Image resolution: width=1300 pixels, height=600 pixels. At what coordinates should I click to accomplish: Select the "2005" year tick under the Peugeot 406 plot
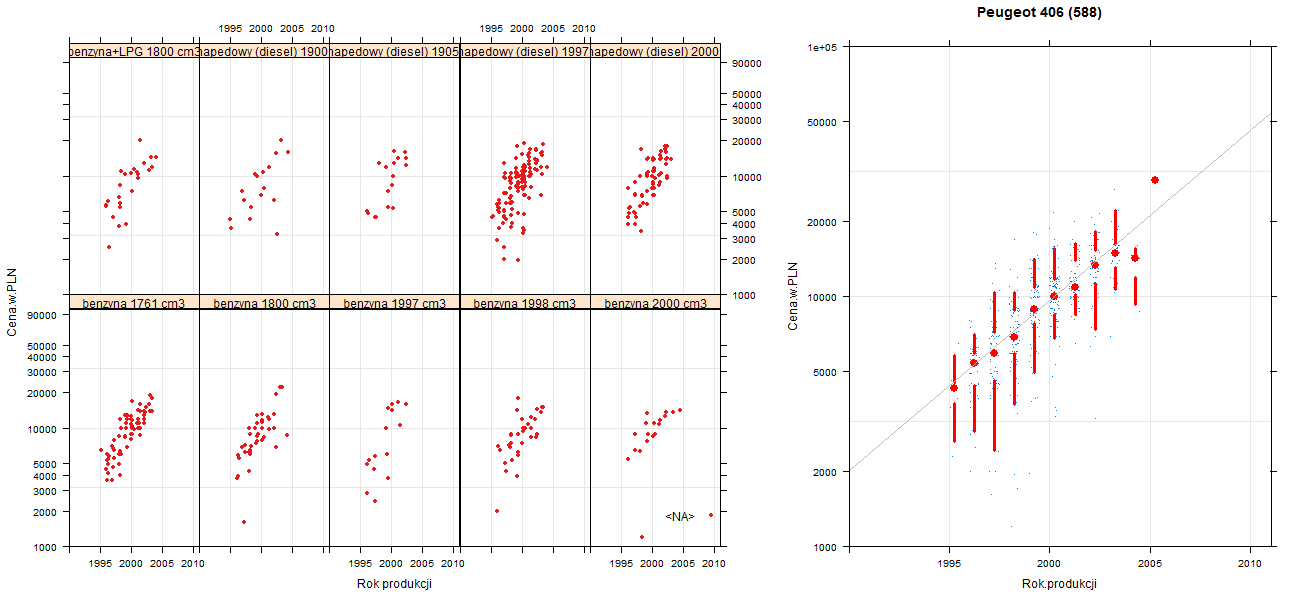[1150, 565]
